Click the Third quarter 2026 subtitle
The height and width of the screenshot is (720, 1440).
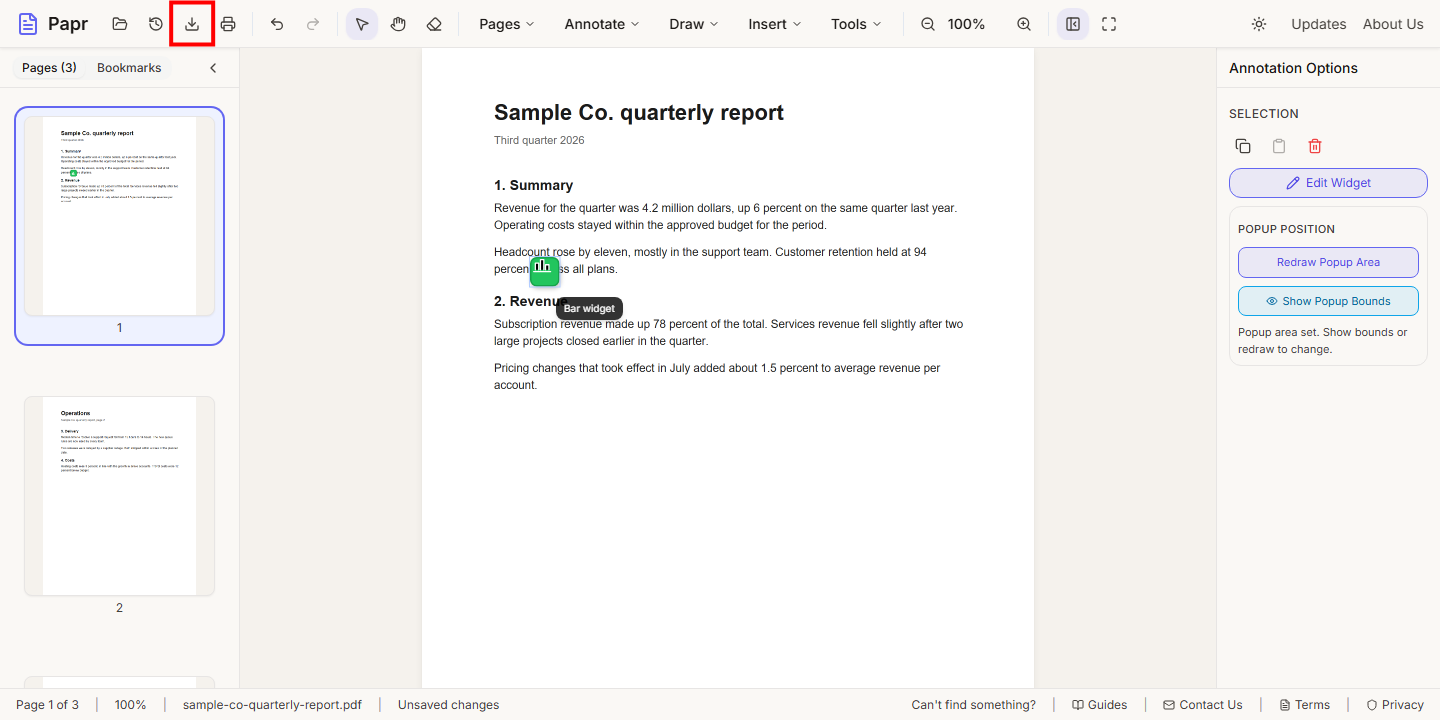pos(539,140)
